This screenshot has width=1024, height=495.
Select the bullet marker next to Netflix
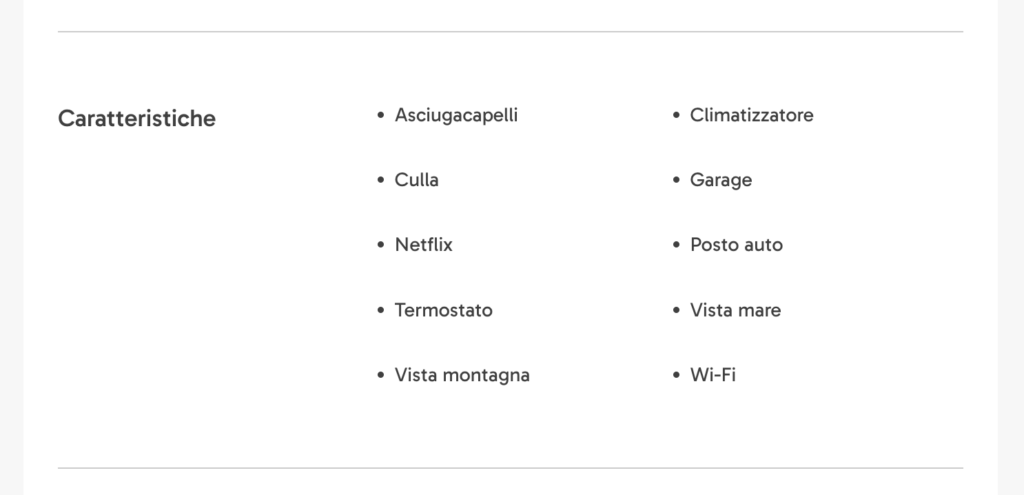point(381,245)
